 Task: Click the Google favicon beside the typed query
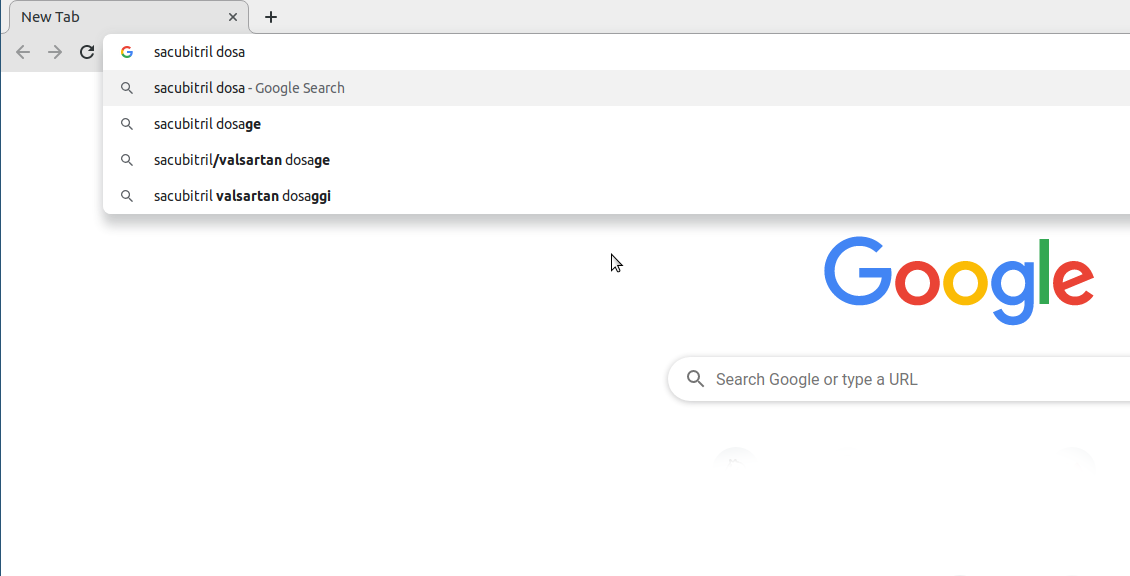pos(127,51)
